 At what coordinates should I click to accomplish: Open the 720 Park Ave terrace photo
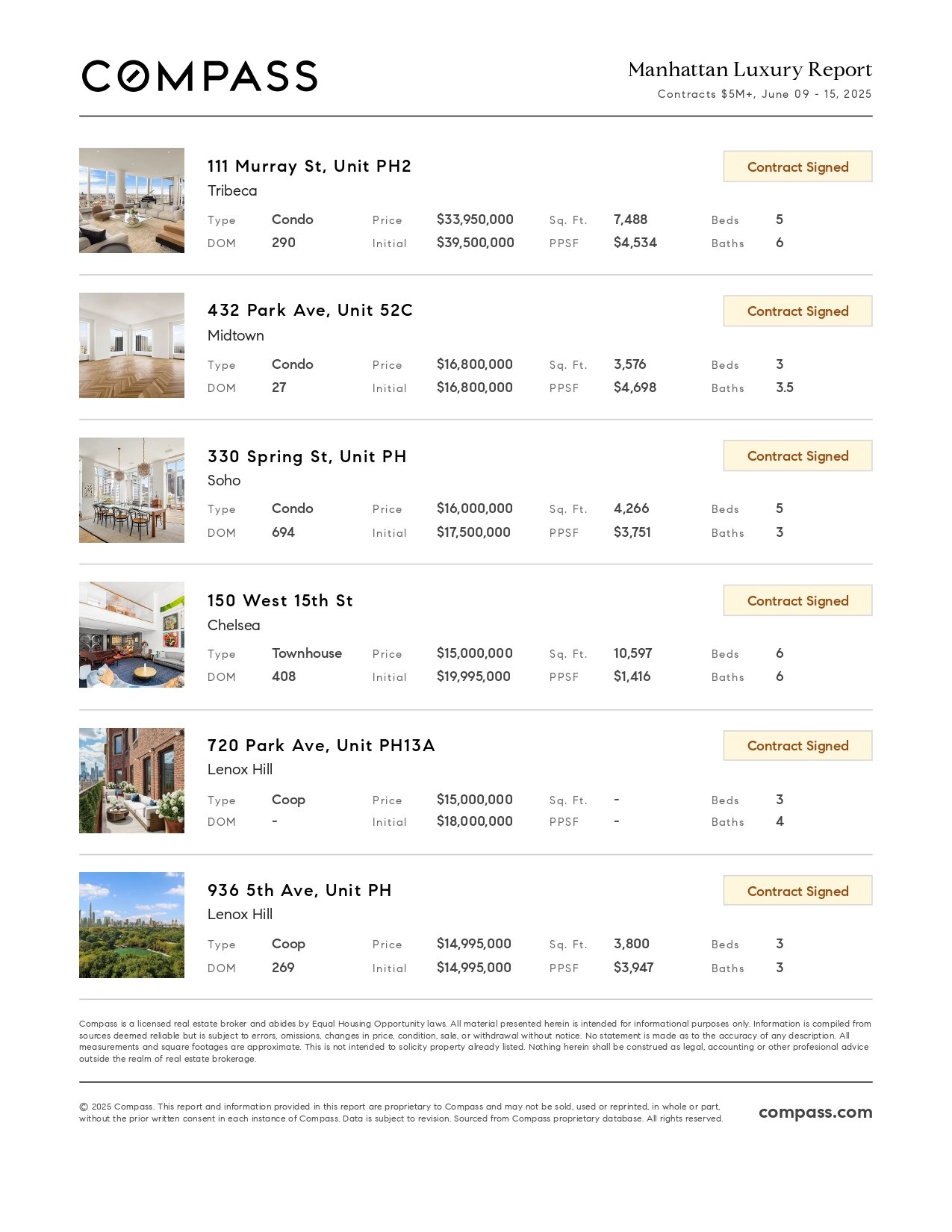tap(131, 780)
